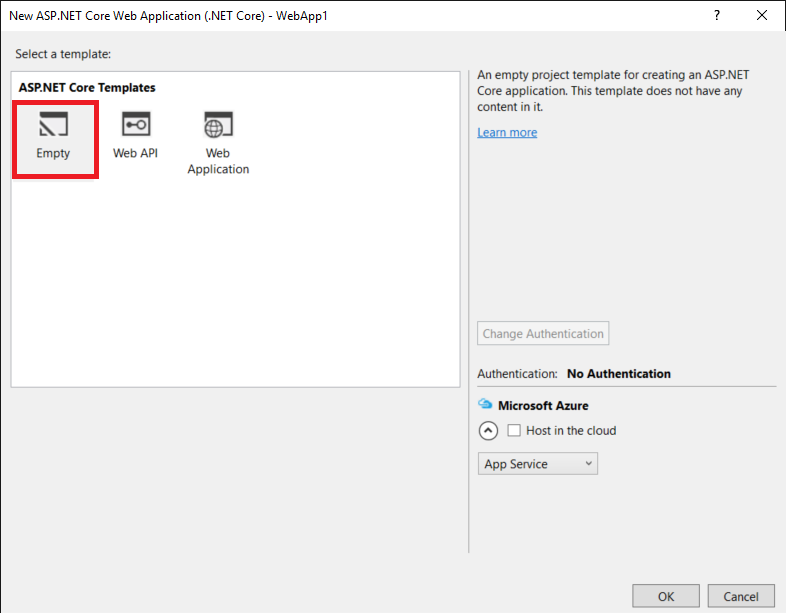Click the Microsoft Azure heading text

click(x=543, y=406)
